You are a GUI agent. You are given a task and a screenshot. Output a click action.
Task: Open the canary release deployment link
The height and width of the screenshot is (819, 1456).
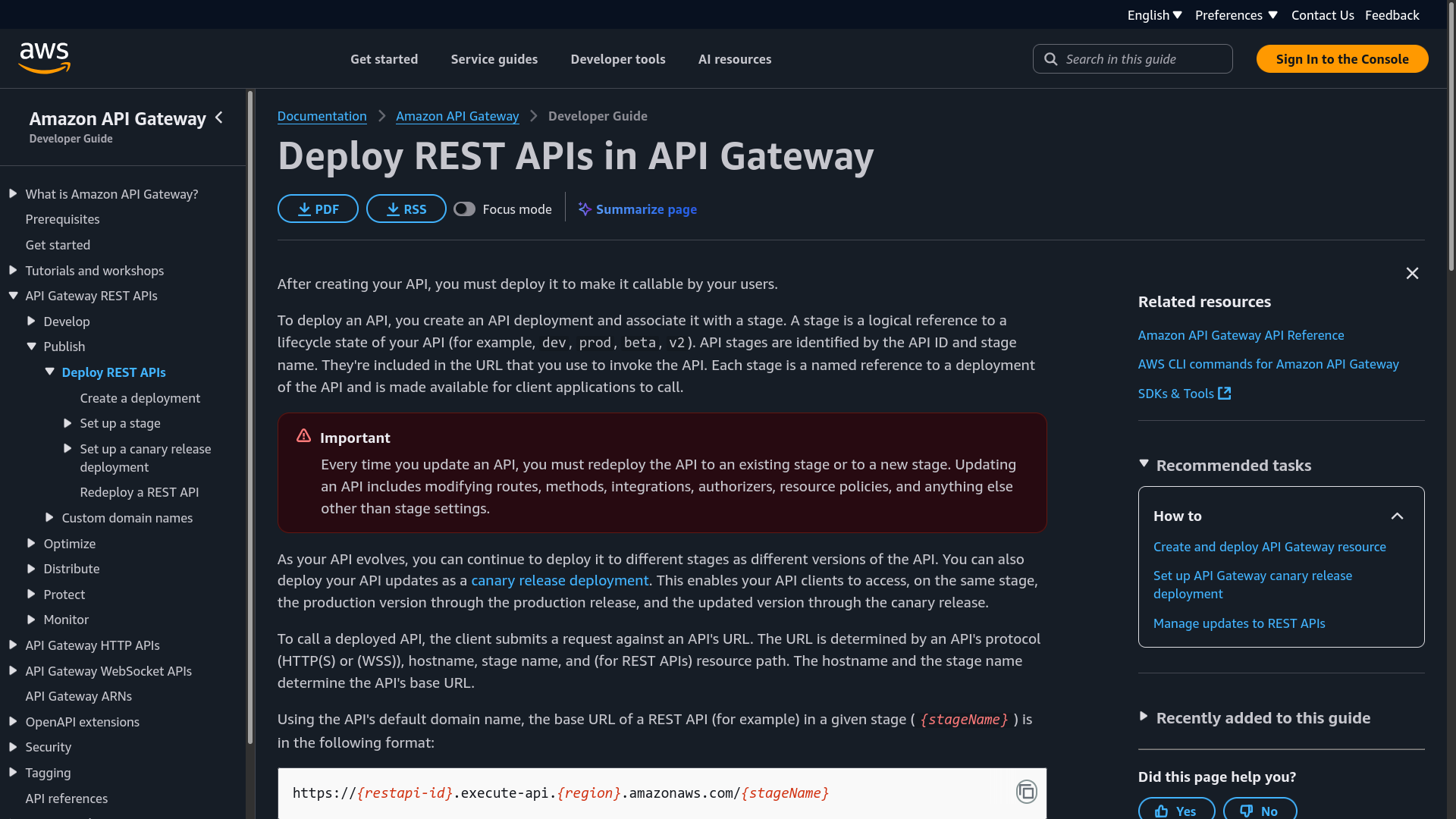coord(560,581)
